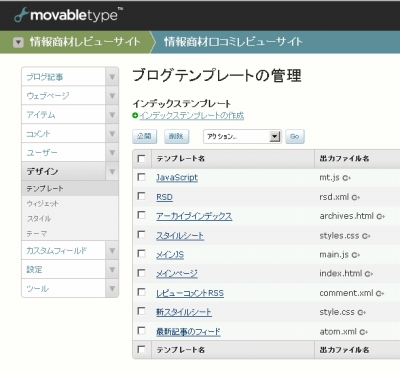
Task: Click the 削除 delete button
Action: click(x=176, y=136)
